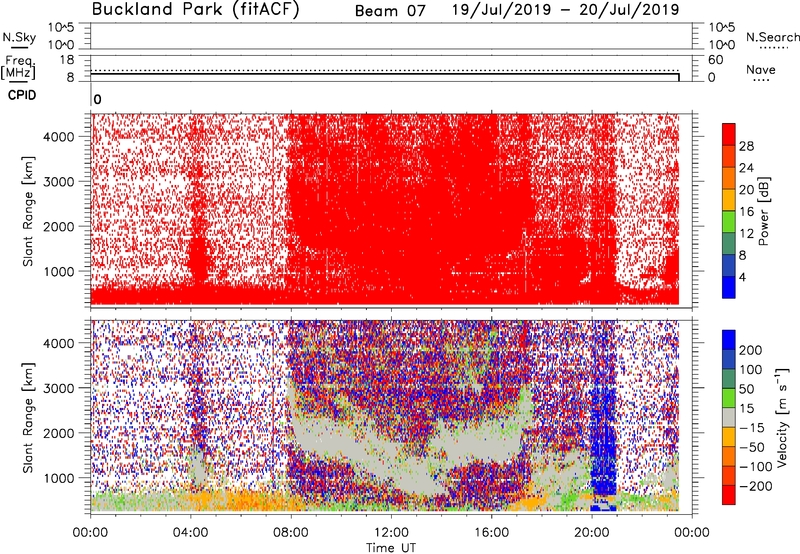Click the 'Power [dB]' color bar title

click(764, 211)
